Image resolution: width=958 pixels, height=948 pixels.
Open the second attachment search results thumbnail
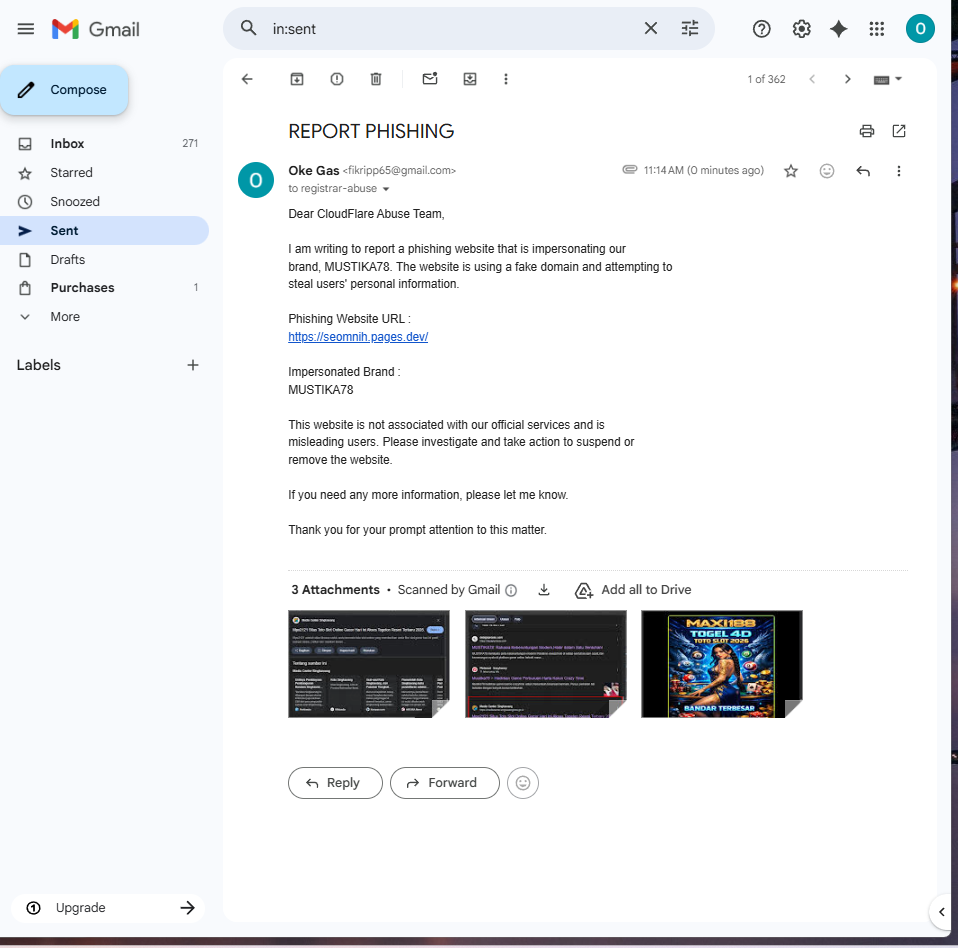tap(545, 663)
